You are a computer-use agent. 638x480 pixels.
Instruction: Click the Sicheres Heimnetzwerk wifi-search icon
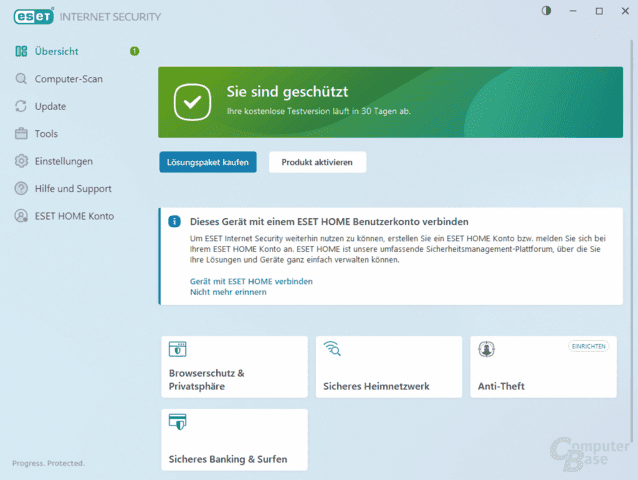click(x=332, y=349)
